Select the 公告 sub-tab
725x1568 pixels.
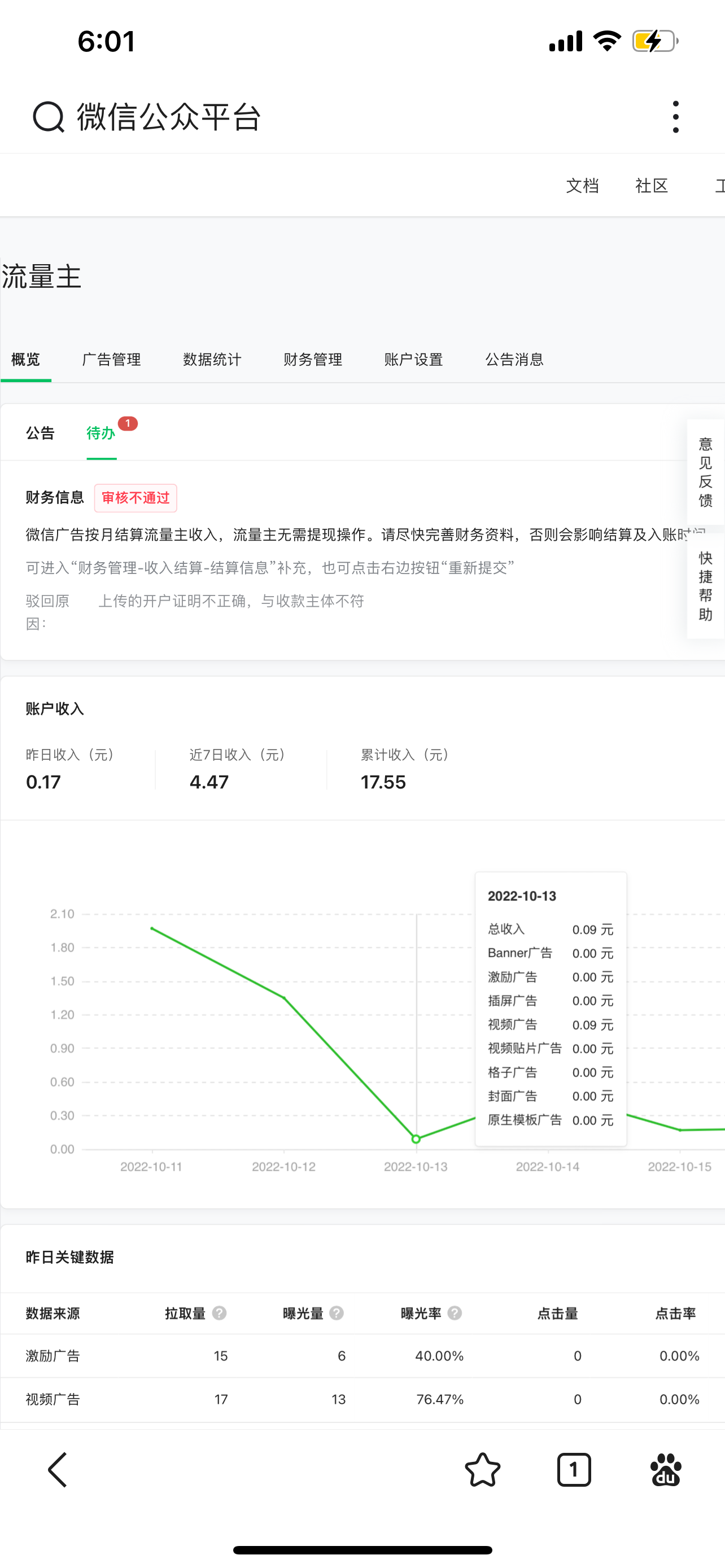click(40, 433)
